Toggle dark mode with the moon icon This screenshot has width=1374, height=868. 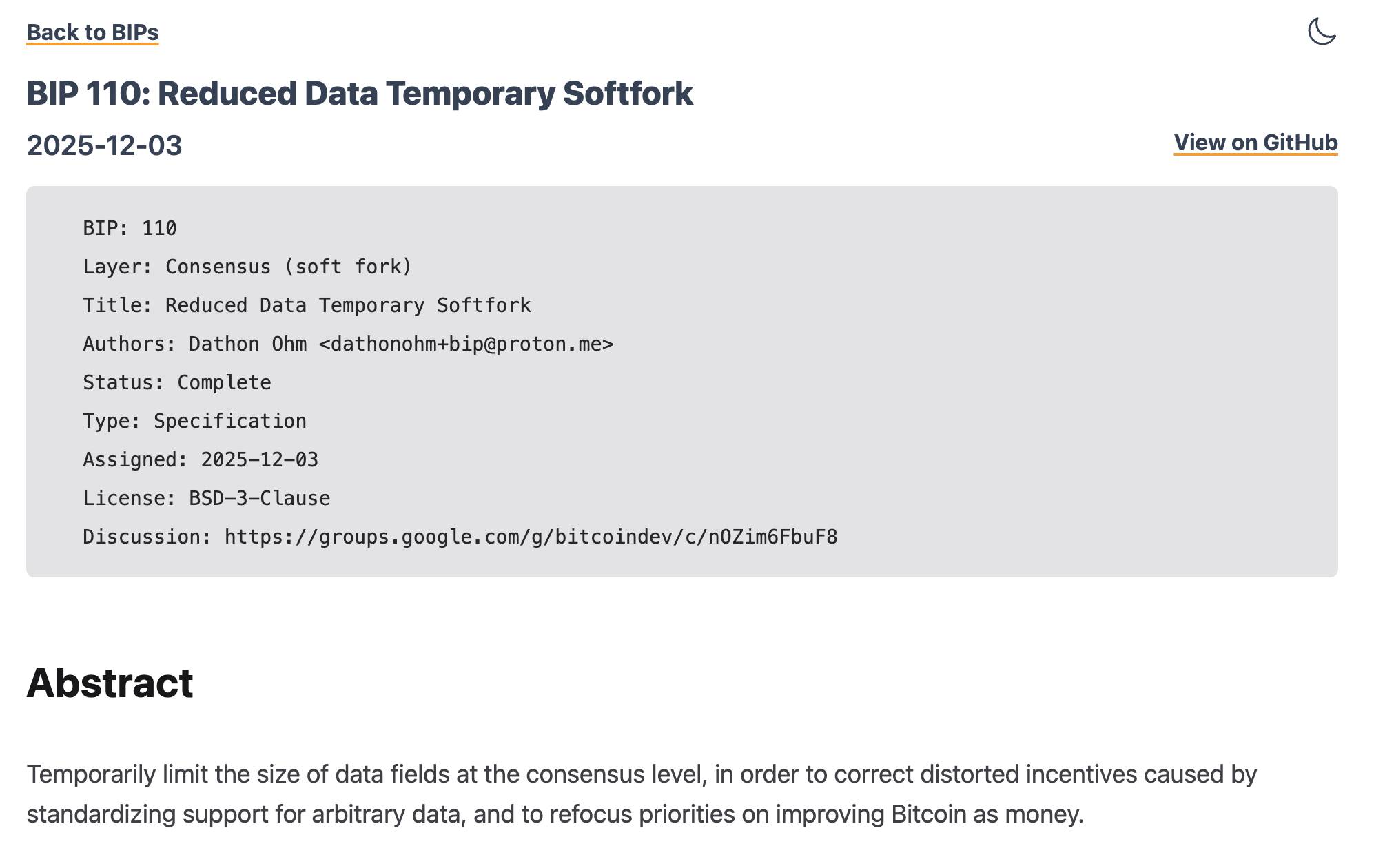tap(1322, 32)
